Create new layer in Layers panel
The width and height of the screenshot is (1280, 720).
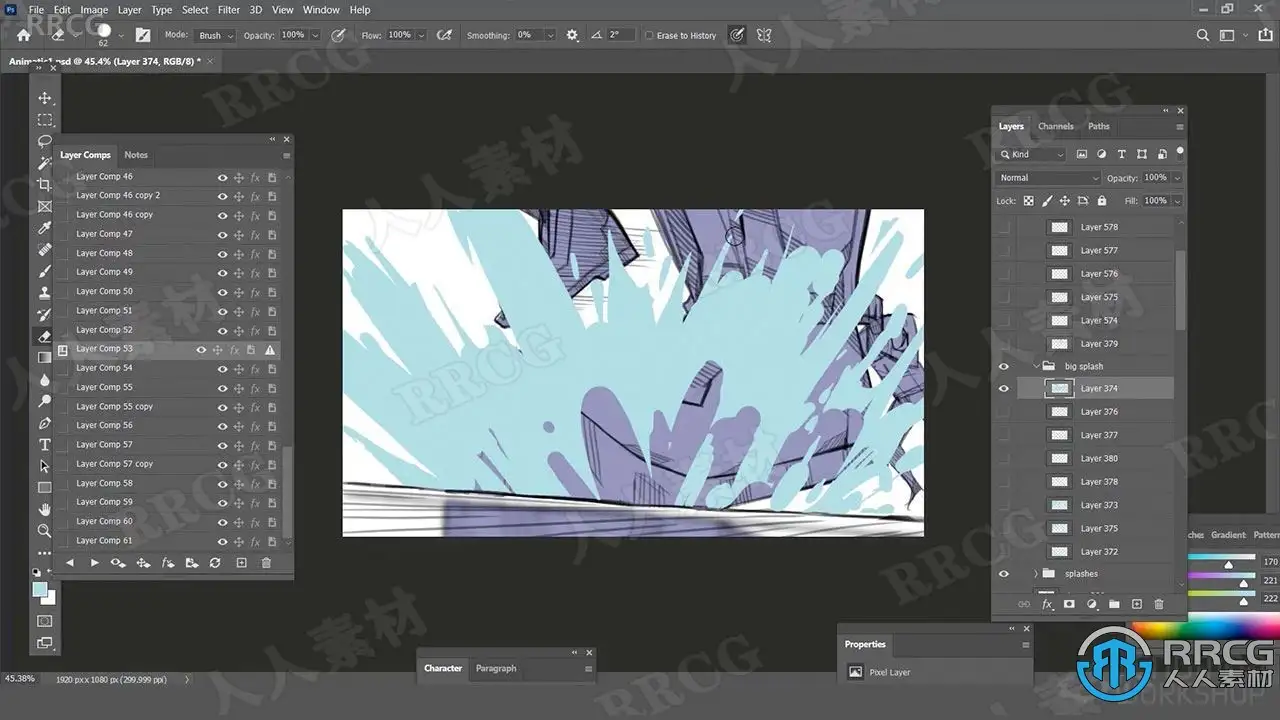point(1136,604)
